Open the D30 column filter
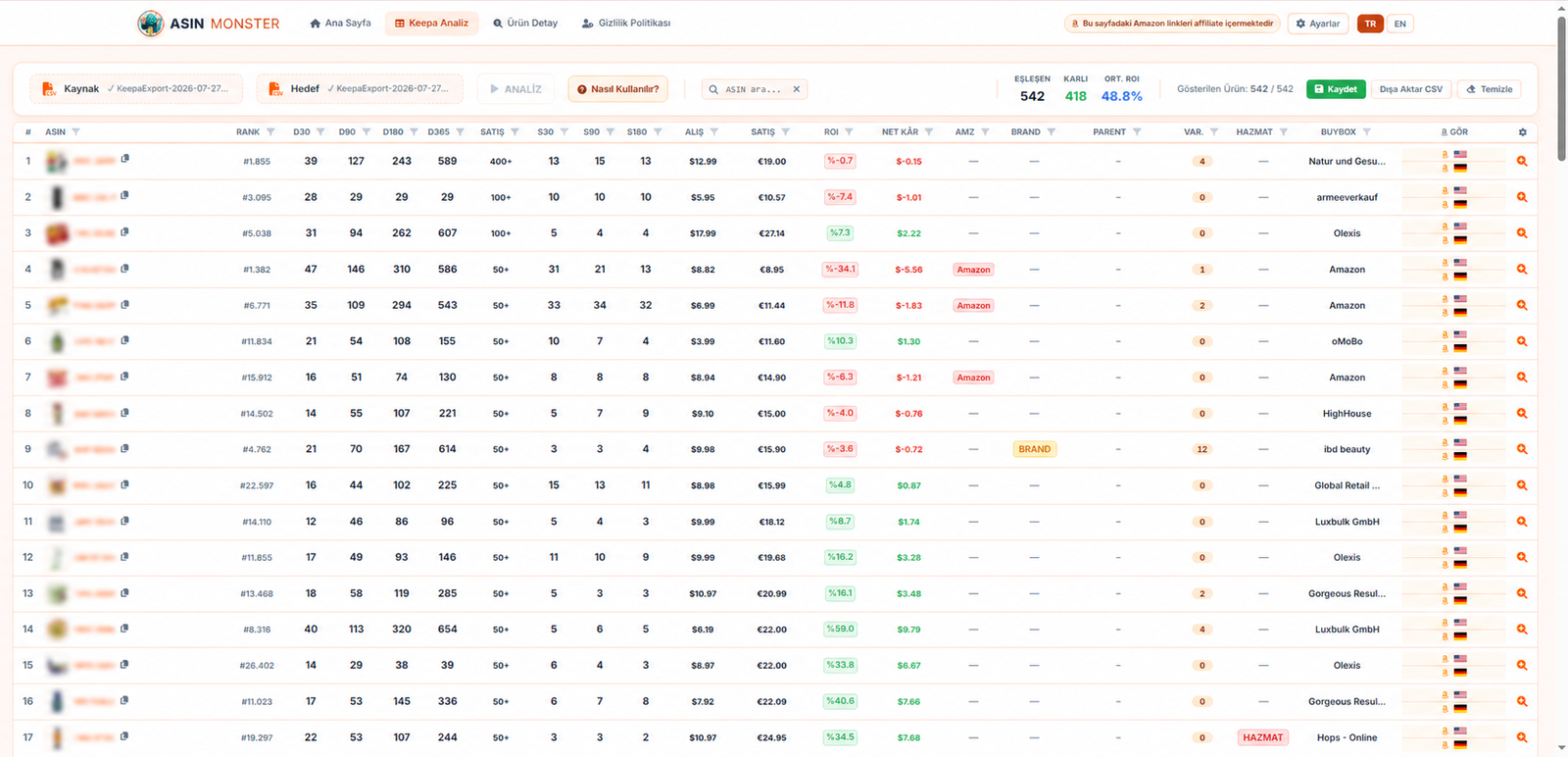The image size is (1568, 757). [x=320, y=131]
